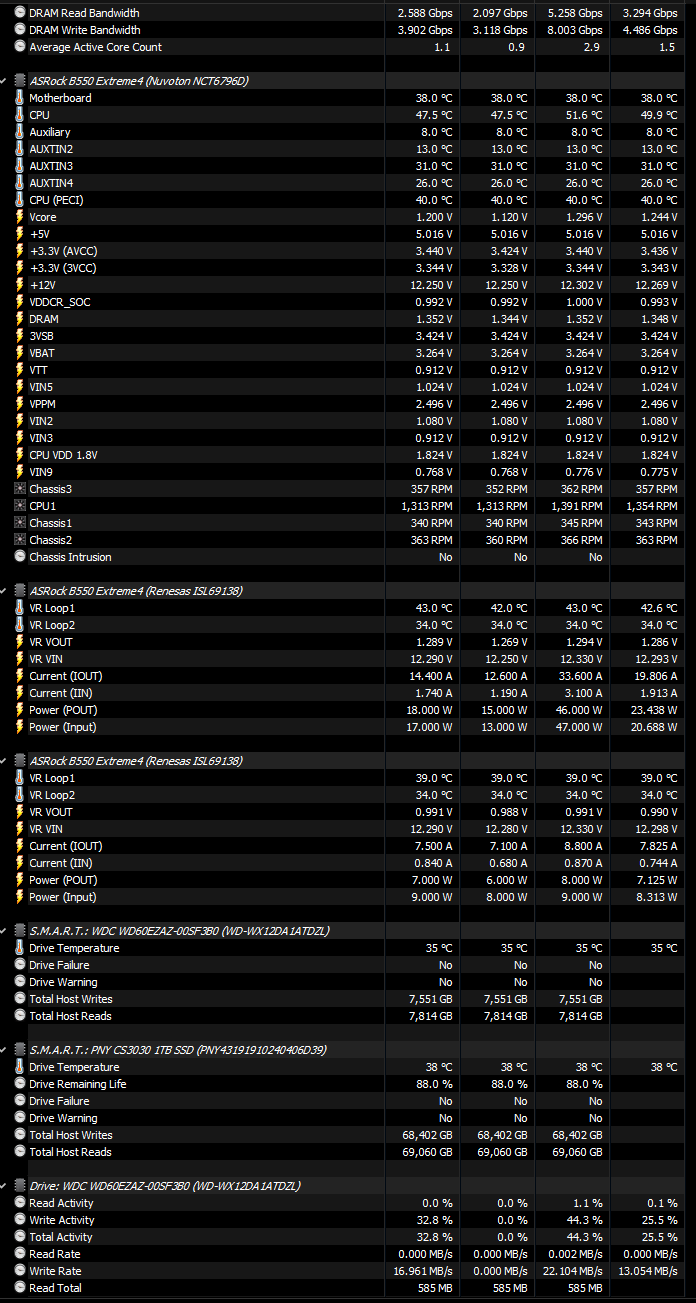Click the voltage icon next to VBAT
The image size is (696, 1303).
20,353
